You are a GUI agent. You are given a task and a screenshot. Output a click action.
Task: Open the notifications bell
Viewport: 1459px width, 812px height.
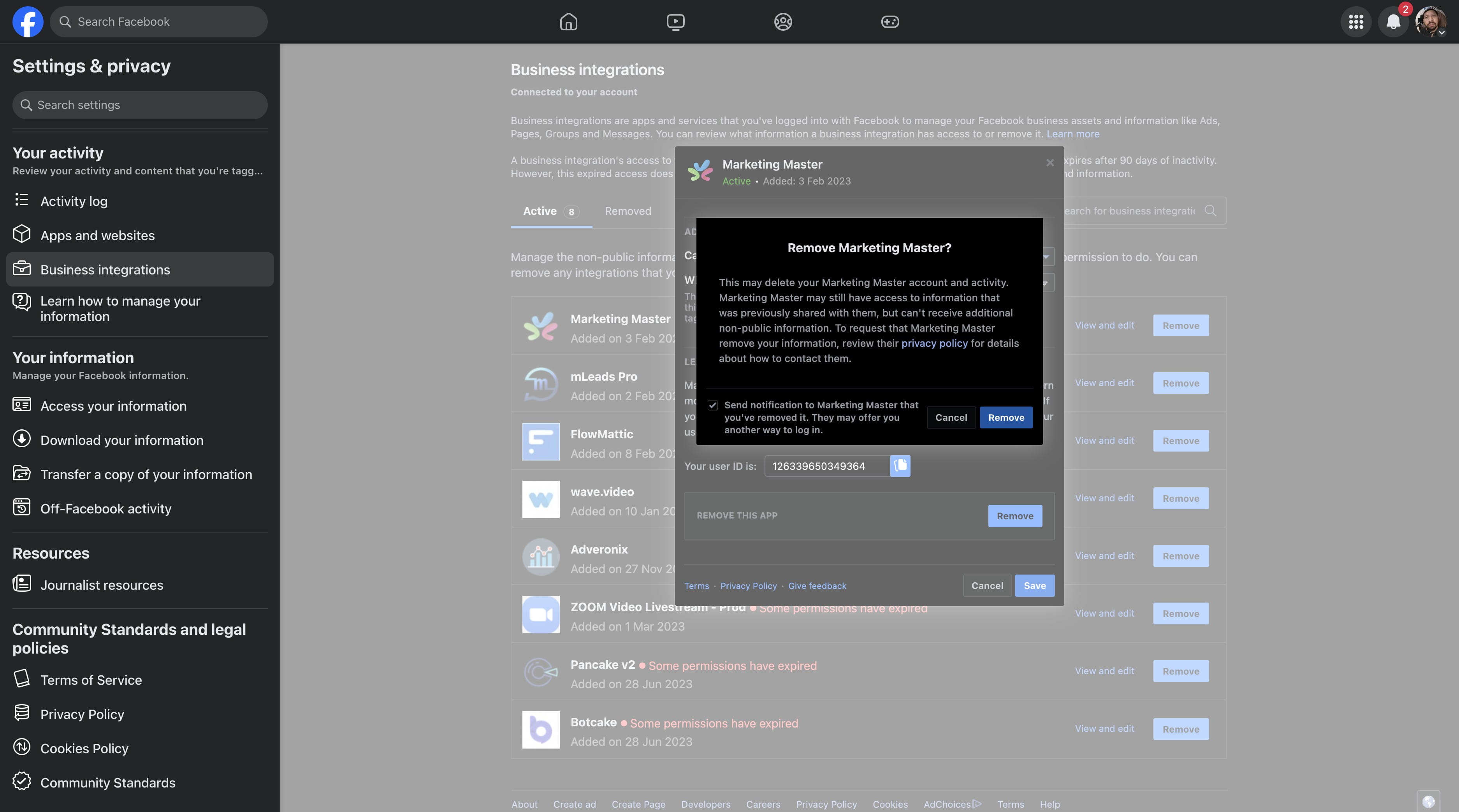pos(1393,21)
